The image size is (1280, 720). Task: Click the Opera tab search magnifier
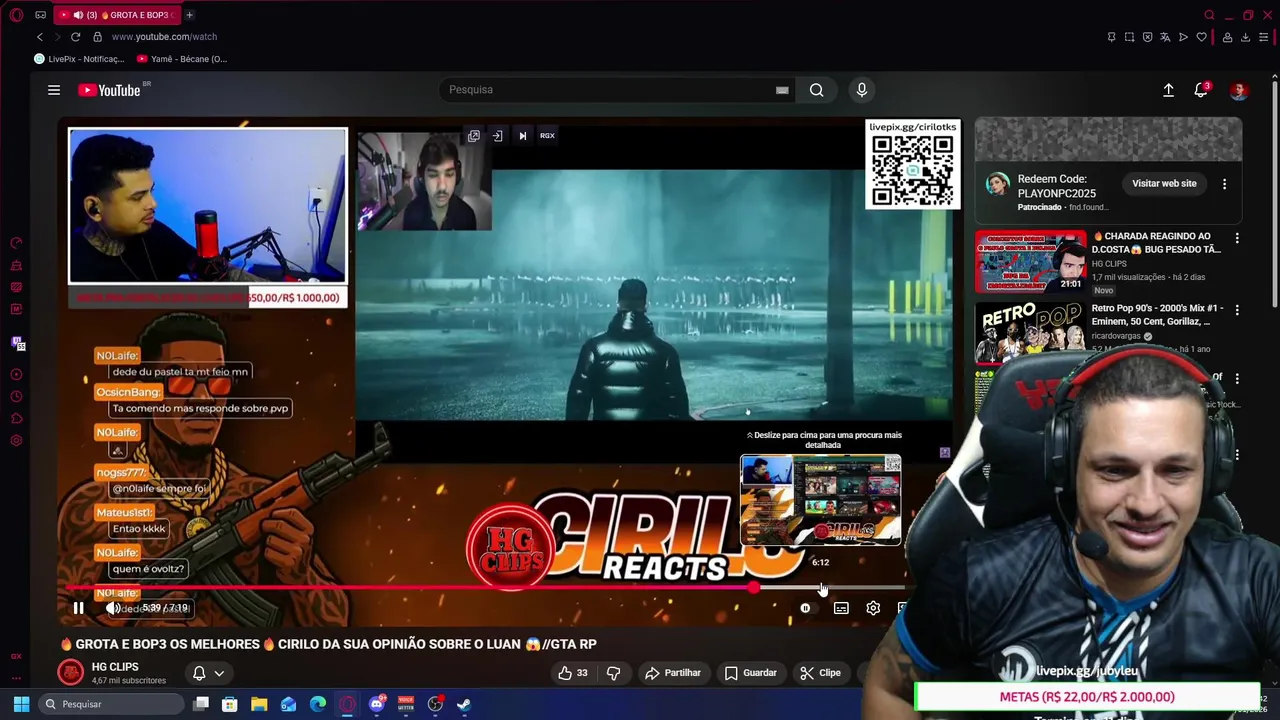1209,15
